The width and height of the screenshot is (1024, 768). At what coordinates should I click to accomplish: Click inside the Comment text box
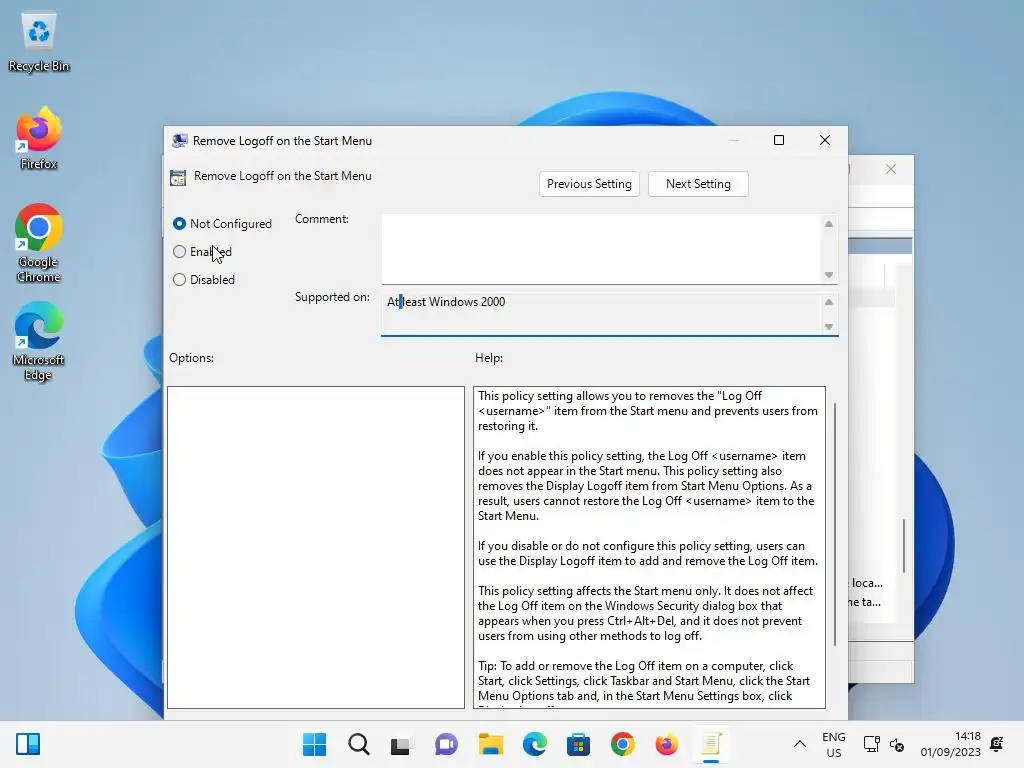601,249
